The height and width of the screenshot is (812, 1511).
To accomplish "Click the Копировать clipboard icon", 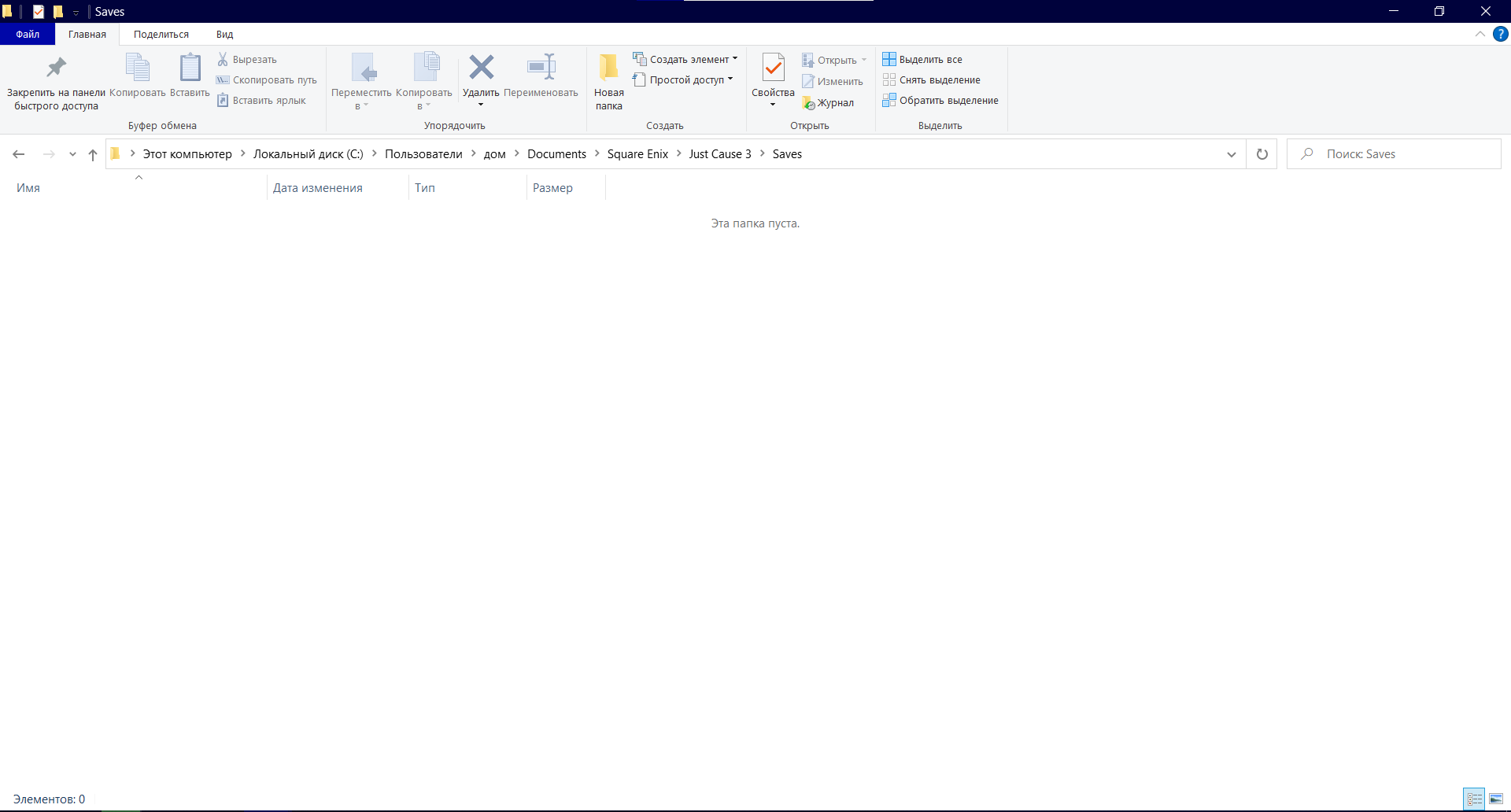I will click(x=138, y=76).
